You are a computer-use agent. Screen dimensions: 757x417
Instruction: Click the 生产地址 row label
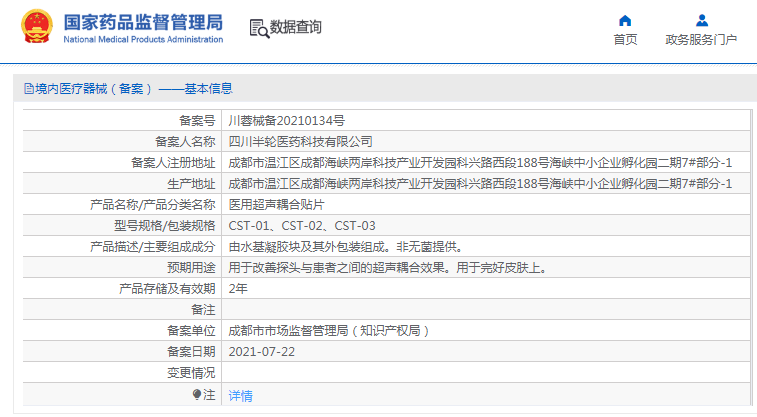point(191,183)
